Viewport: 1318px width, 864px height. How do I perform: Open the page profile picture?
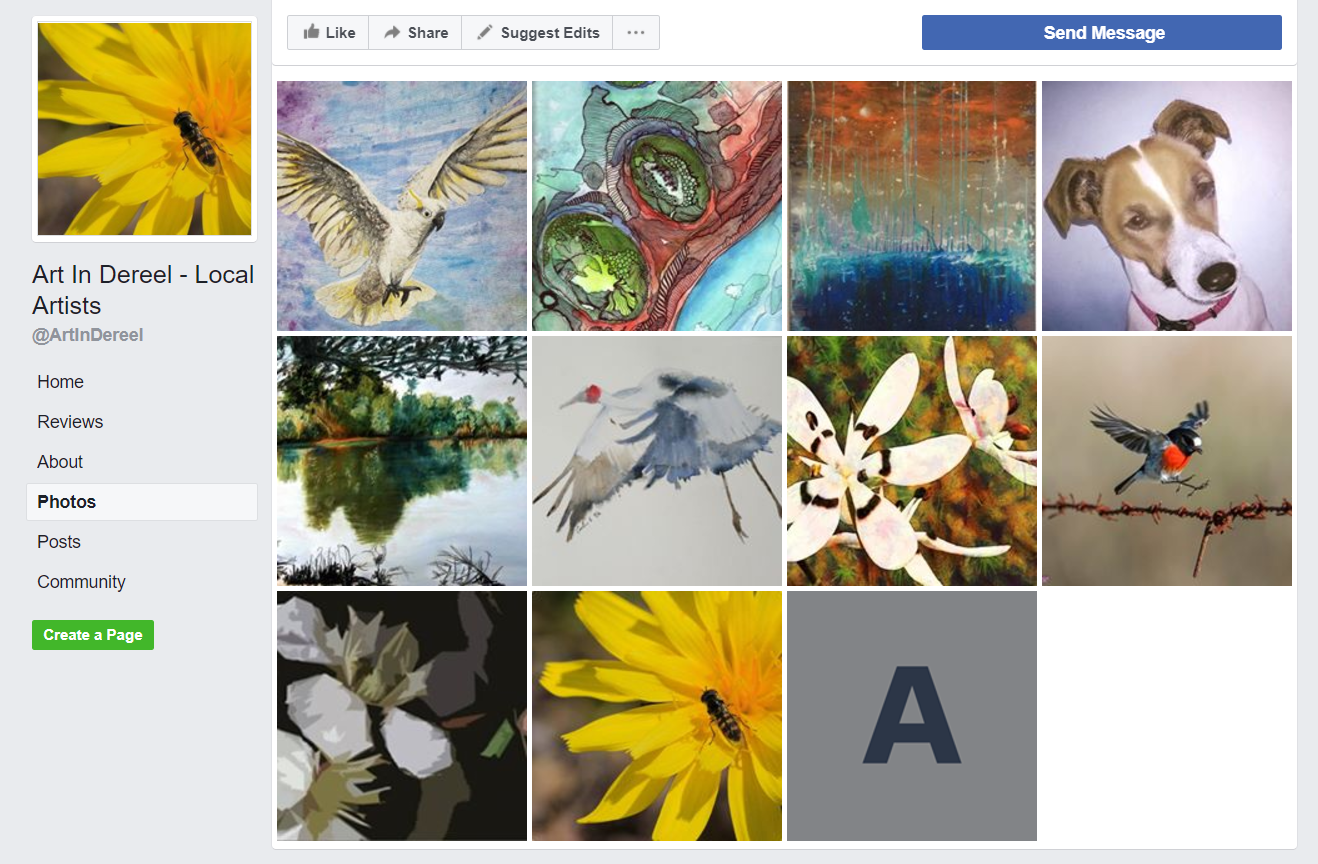(x=144, y=129)
